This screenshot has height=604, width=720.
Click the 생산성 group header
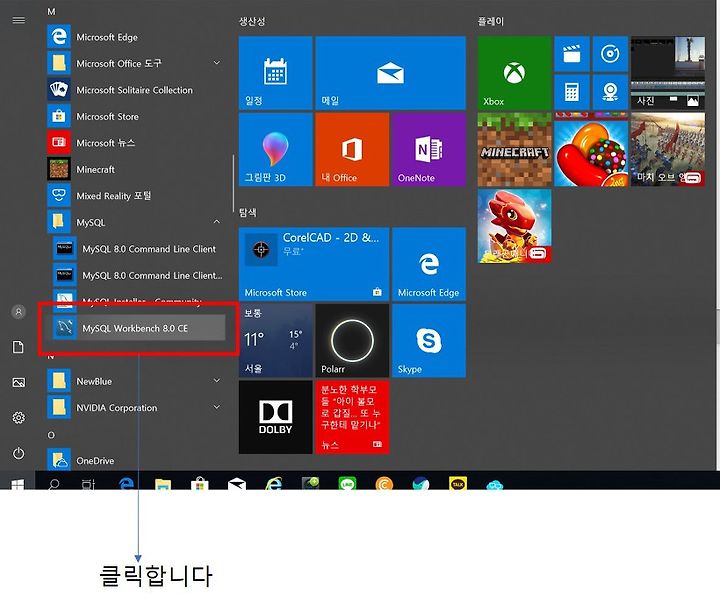(252, 21)
